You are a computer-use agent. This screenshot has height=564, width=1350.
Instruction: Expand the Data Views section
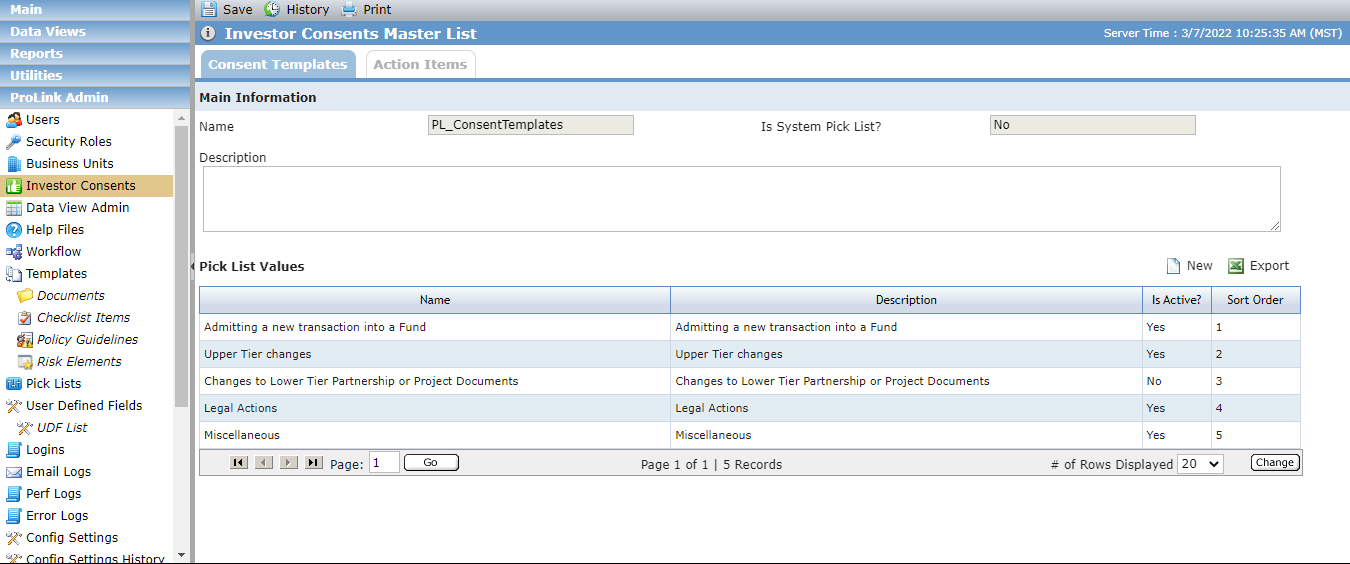coord(95,32)
